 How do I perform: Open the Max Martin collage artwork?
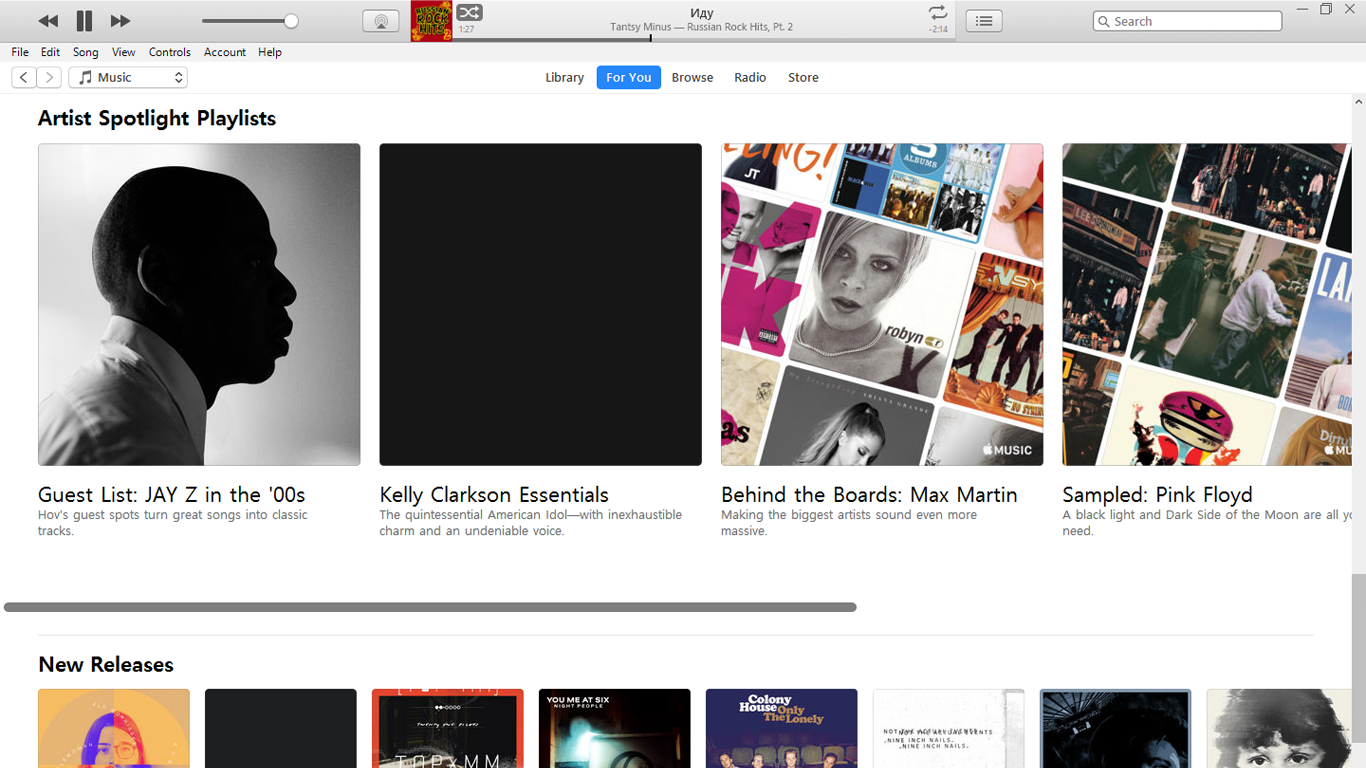point(882,304)
